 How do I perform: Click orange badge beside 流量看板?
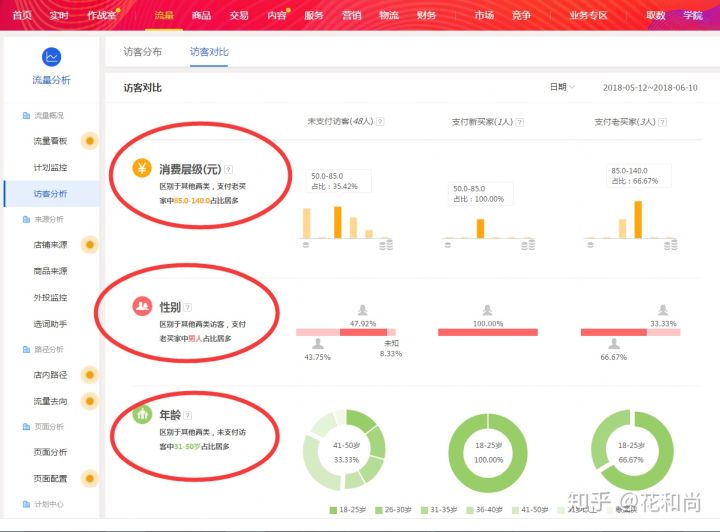[x=90, y=140]
